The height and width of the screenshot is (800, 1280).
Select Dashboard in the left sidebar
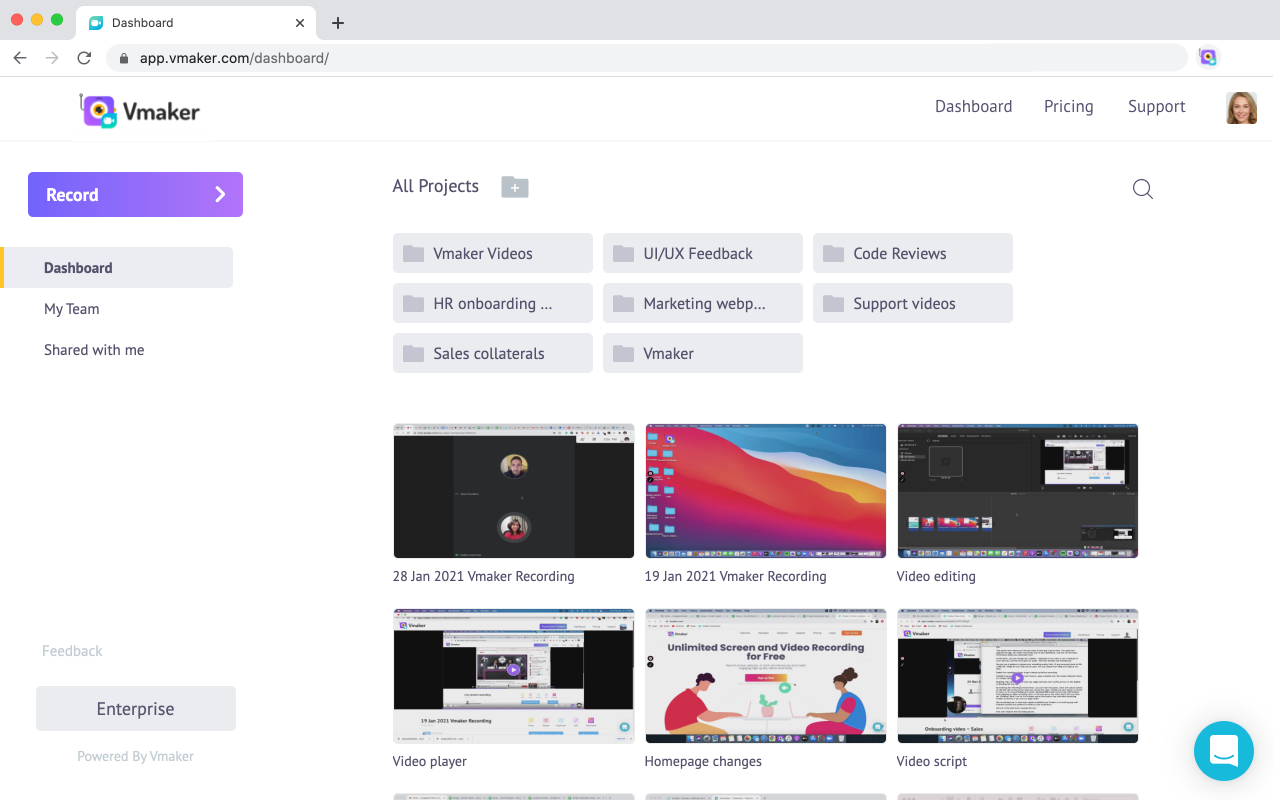118,268
